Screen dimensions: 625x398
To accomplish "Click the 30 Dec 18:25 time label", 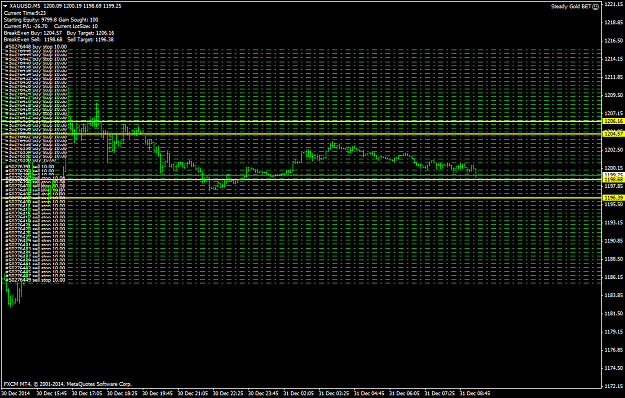I will point(122,394).
